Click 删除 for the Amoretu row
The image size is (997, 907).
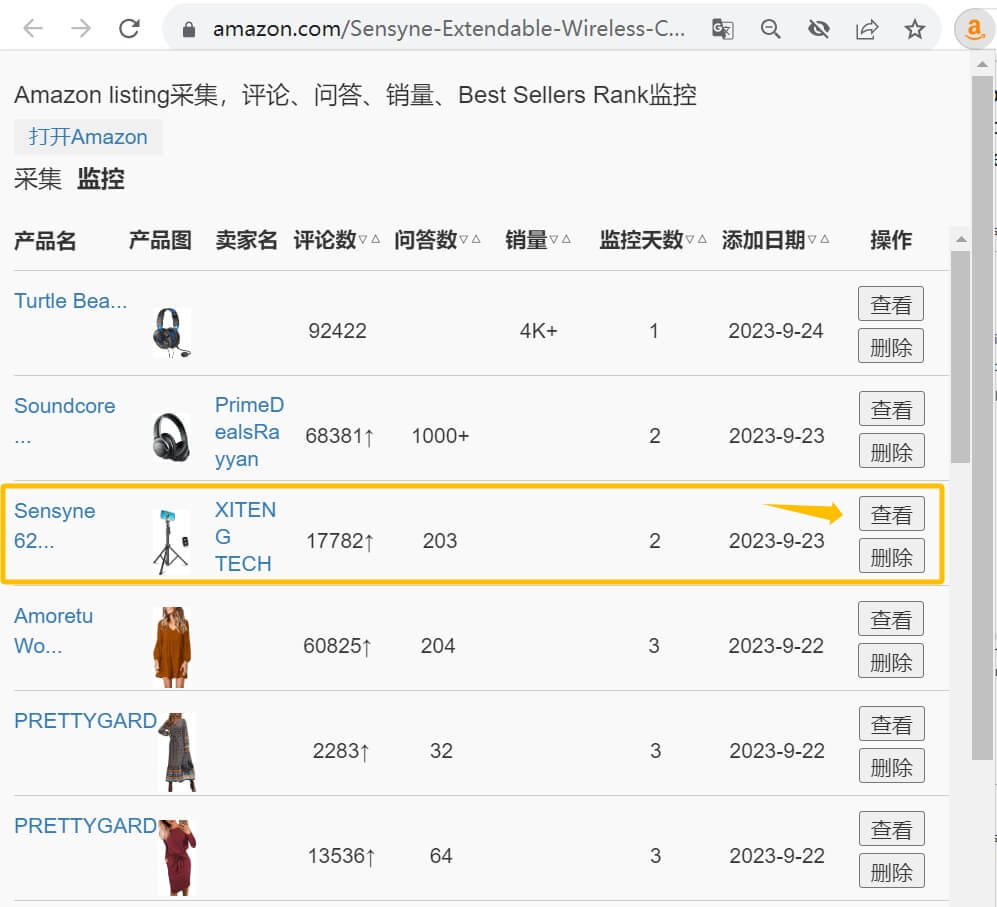pos(891,661)
